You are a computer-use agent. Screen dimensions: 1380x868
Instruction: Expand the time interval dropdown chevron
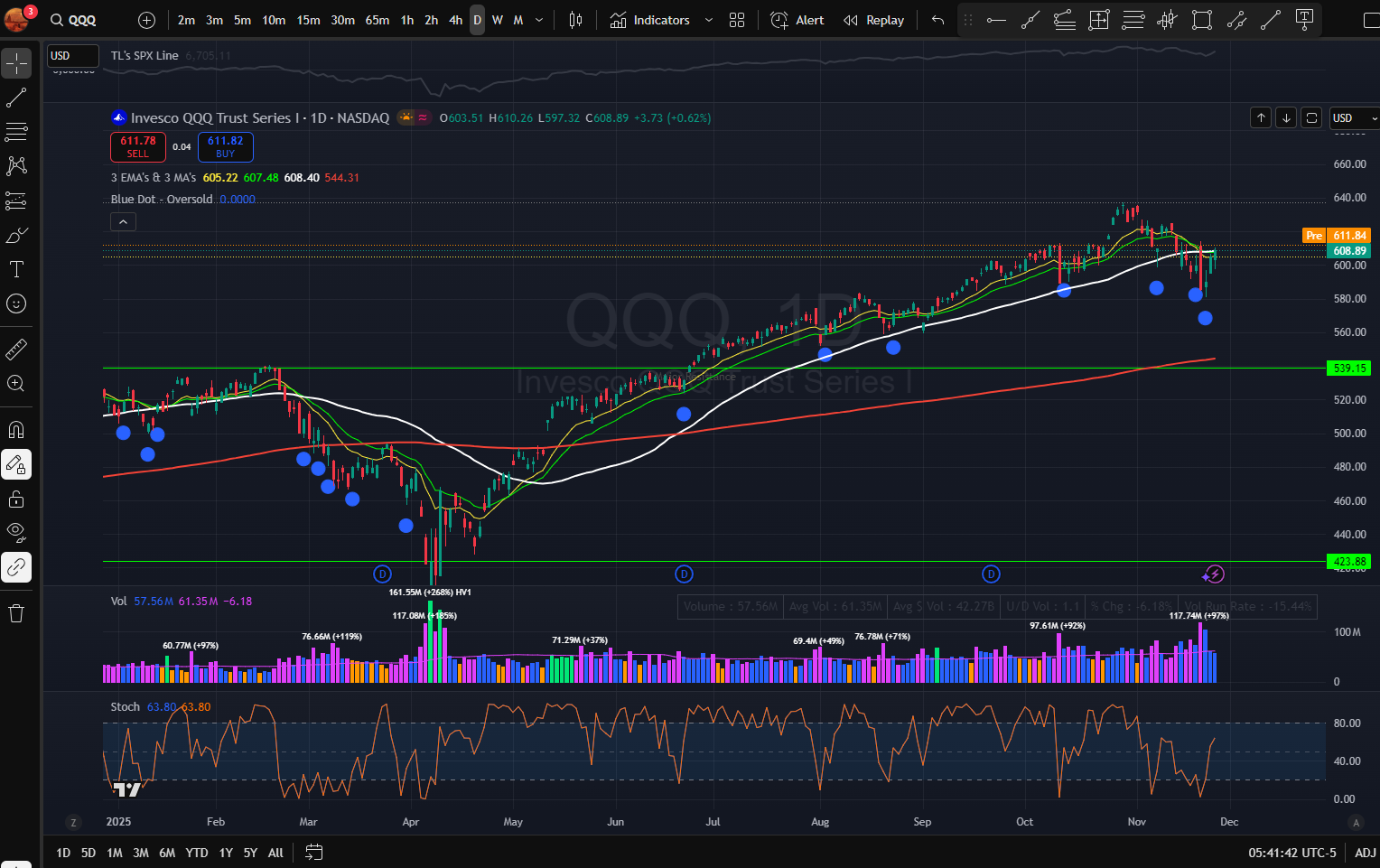coord(539,20)
